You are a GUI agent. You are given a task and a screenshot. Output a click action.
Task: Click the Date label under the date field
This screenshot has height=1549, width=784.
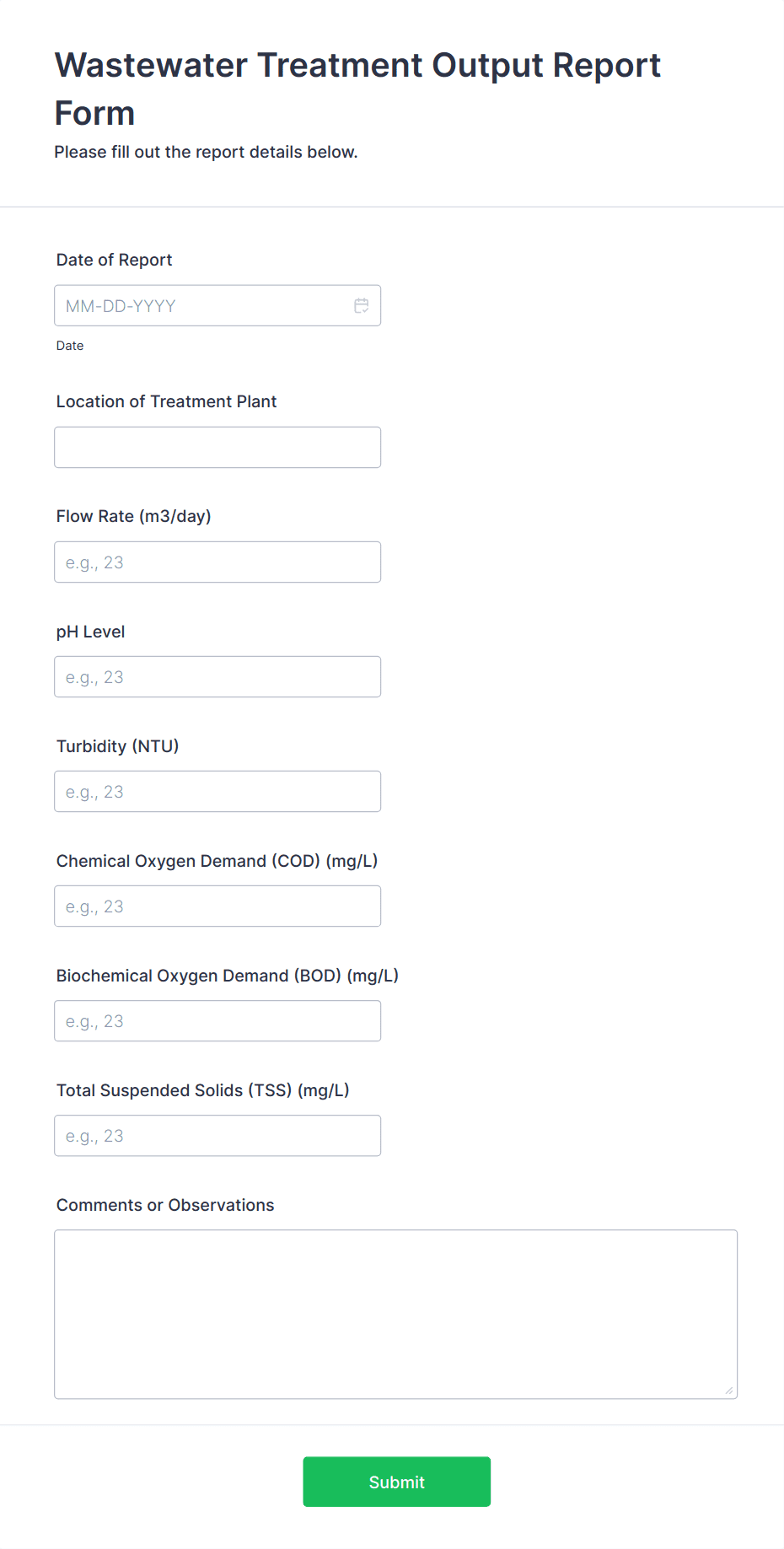(x=70, y=345)
